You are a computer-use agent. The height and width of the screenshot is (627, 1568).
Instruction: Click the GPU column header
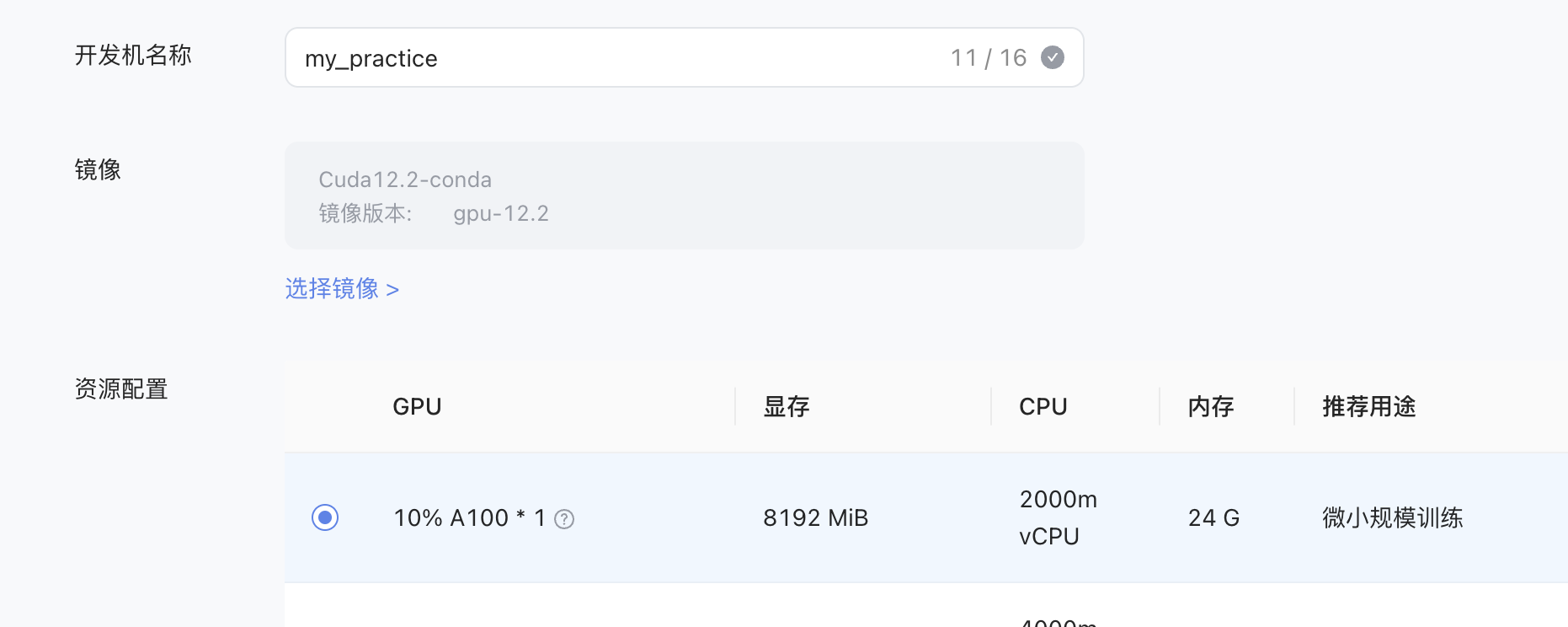click(417, 407)
